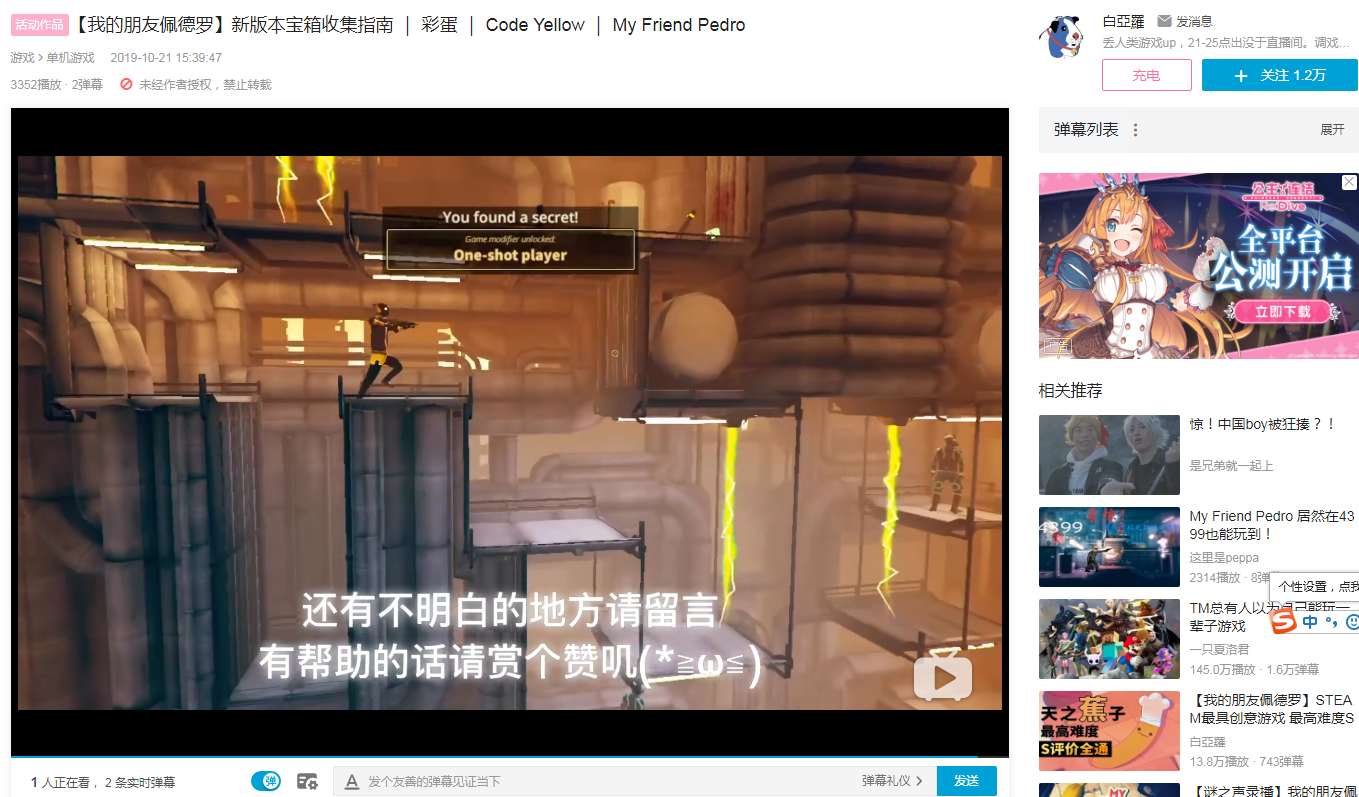This screenshot has height=797, width=1359.
Task: Click the 相关推荐 heading
Action: [x=1071, y=390]
